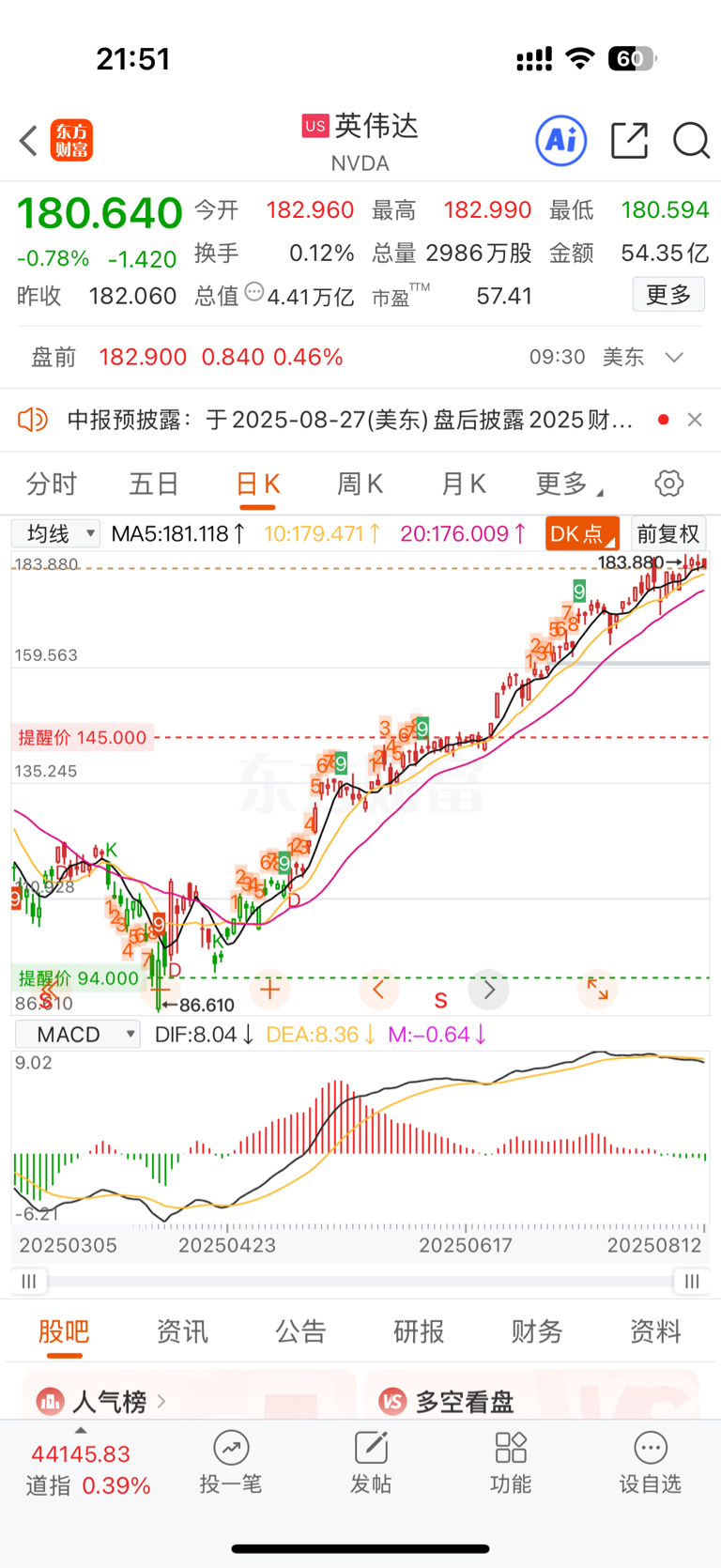Tap the 英伟达 stock name title
This screenshot has height=1568, width=721.
[376, 126]
